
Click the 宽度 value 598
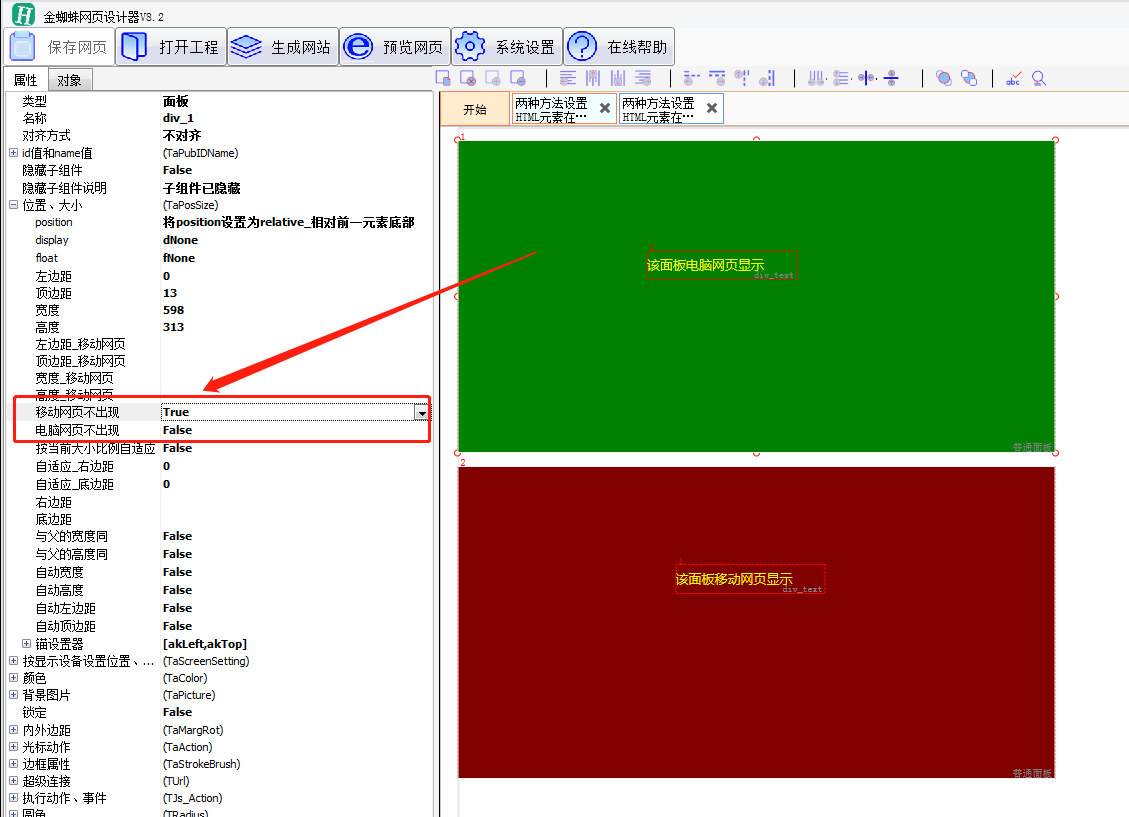(174, 310)
